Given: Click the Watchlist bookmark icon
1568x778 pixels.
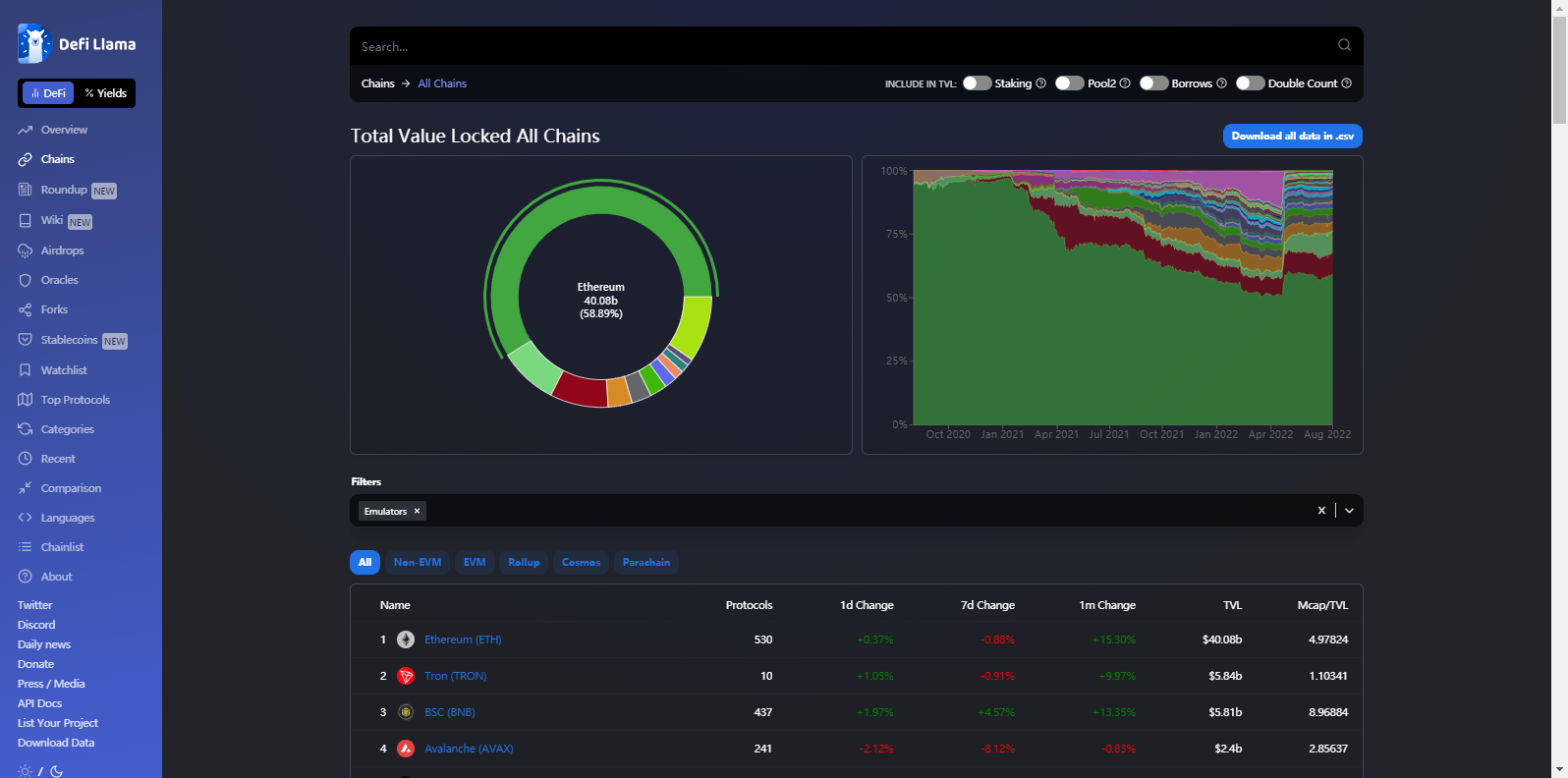Looking at the screenshot, I should point(26,370).
